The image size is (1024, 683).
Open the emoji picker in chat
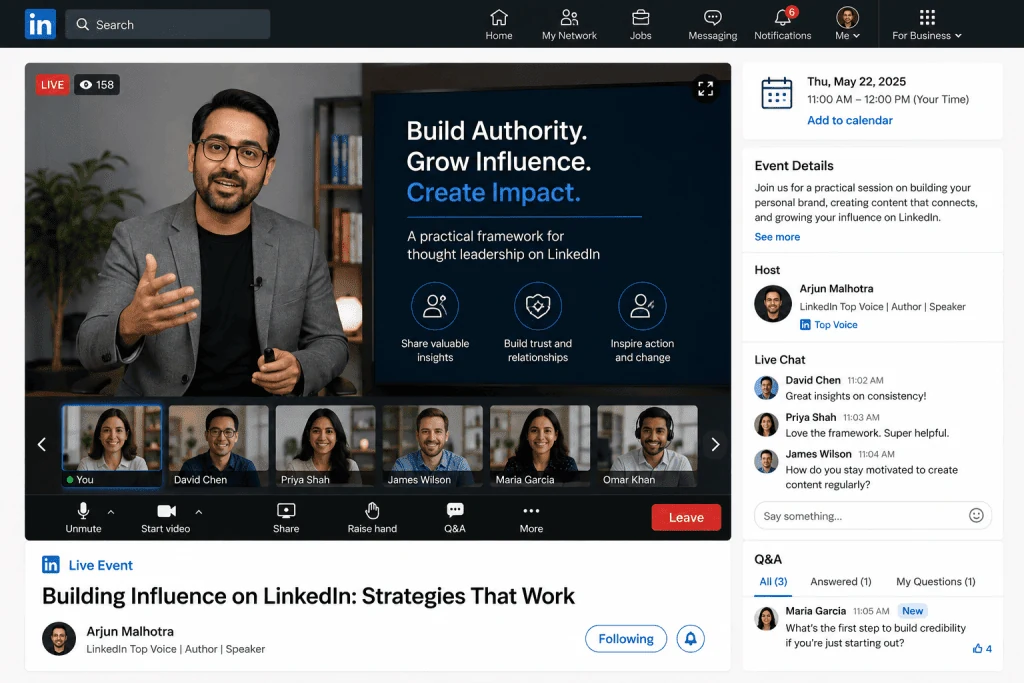976,516
